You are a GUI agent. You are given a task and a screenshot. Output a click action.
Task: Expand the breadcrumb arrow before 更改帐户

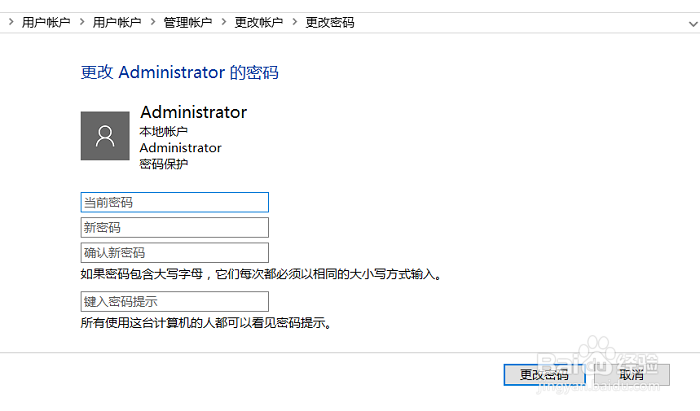point(223,22)
